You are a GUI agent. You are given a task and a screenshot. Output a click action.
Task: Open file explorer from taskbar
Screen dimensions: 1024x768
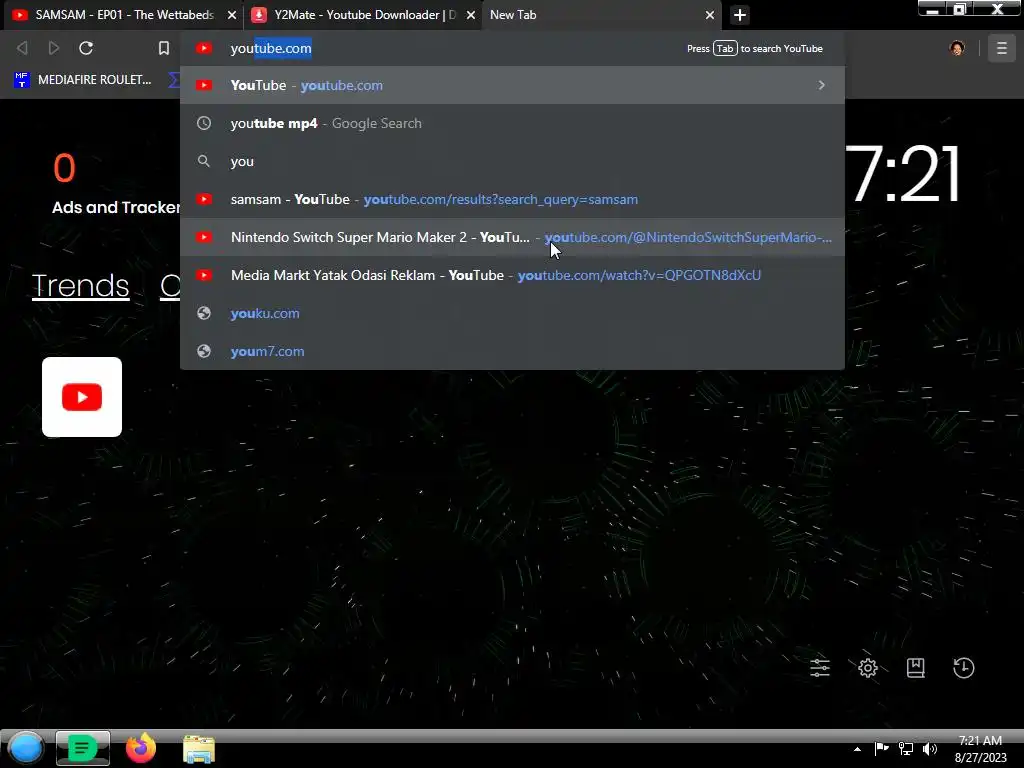tap(199, 749)
